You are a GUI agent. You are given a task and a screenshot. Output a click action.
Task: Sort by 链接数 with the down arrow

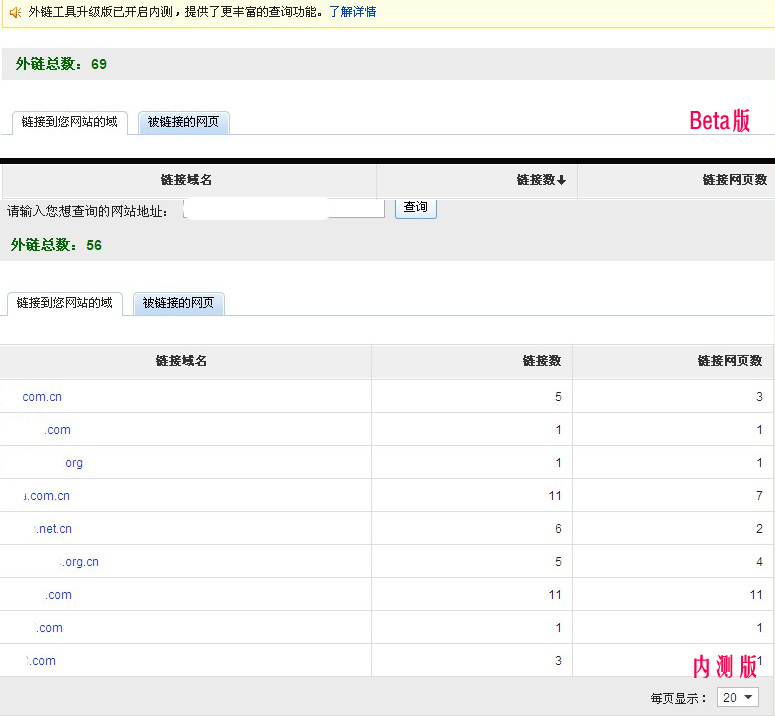[541, 180]
